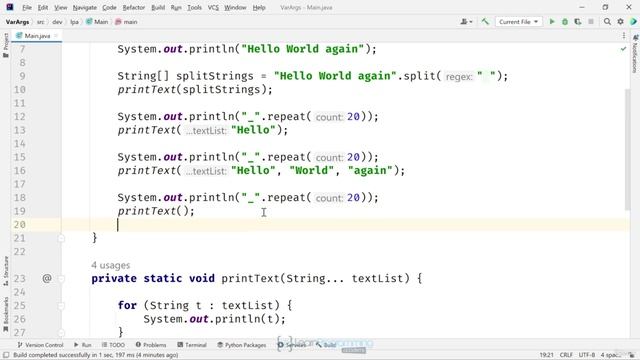Click for loop end fold marker on line 27
Screen dimensions: 640x360
point(61,332)
